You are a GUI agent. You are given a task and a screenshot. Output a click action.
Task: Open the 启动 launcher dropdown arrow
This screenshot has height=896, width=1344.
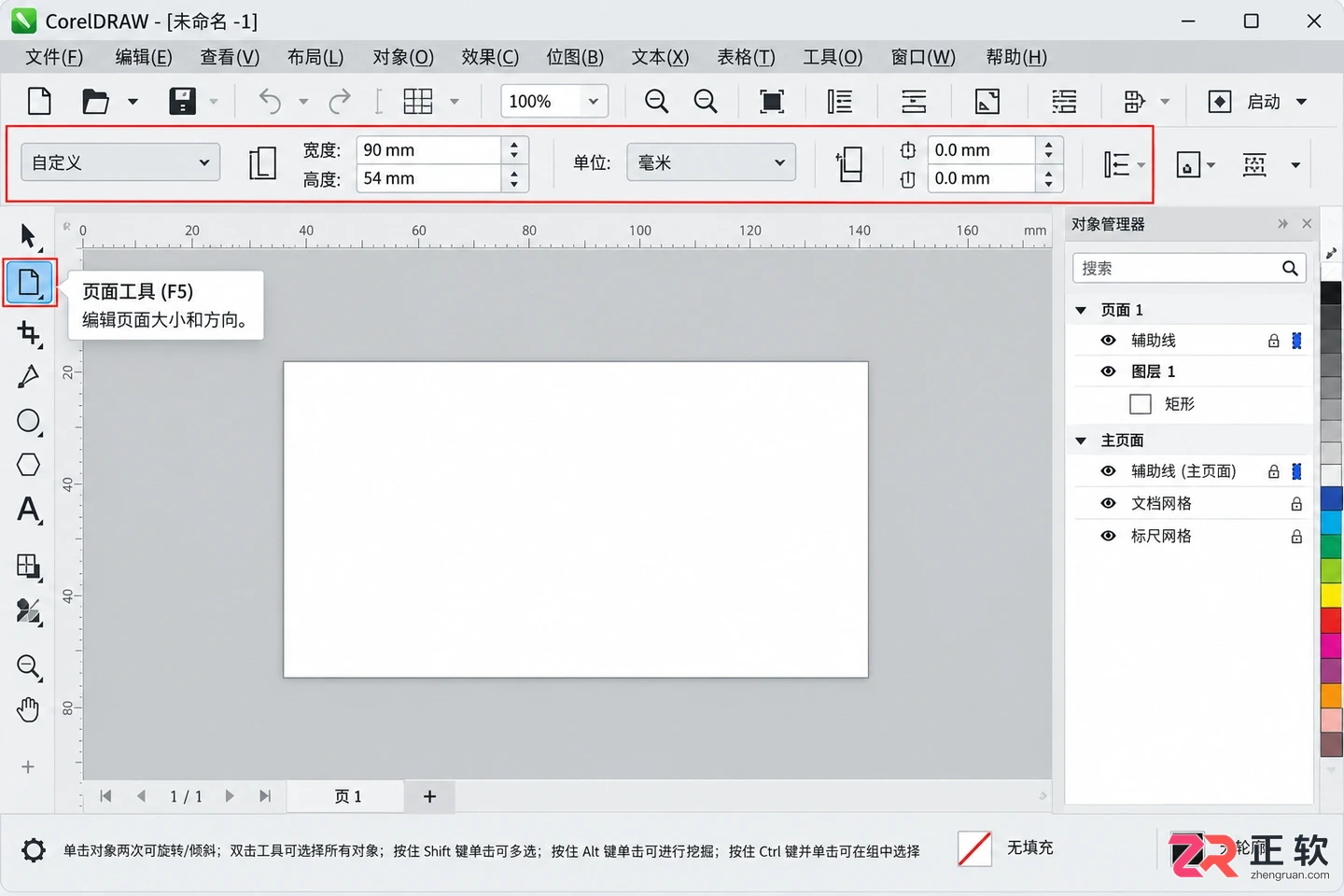1301,102
